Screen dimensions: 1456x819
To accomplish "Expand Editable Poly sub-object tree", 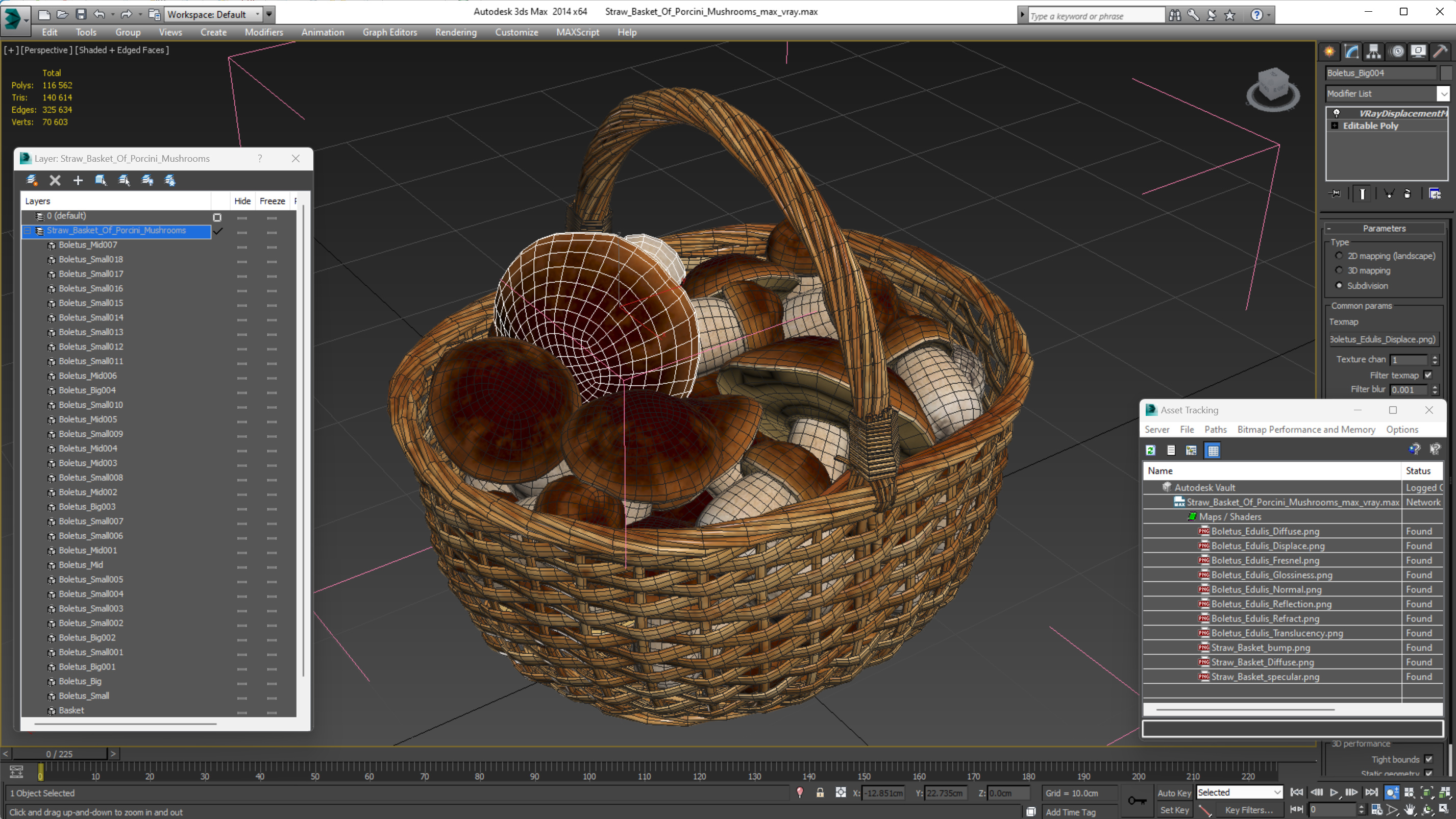I will [1335, 126].
